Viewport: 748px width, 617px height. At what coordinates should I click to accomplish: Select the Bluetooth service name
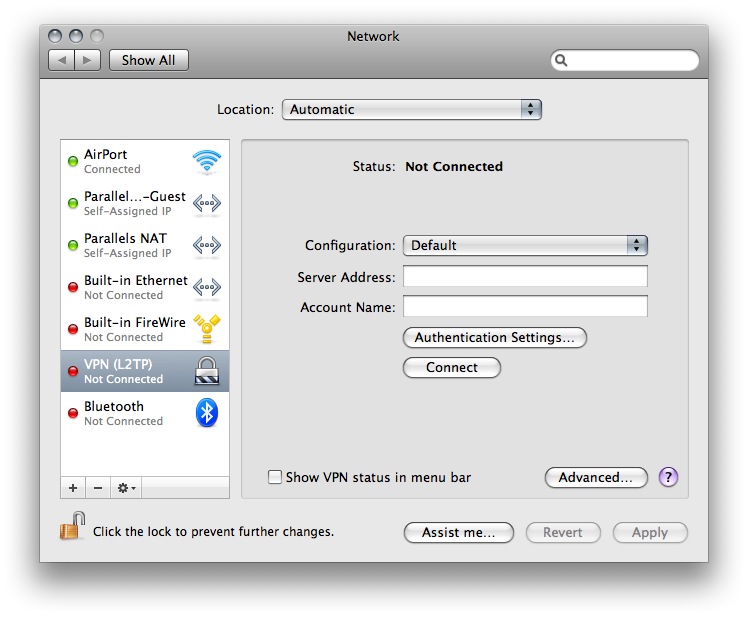pos(114,407)
